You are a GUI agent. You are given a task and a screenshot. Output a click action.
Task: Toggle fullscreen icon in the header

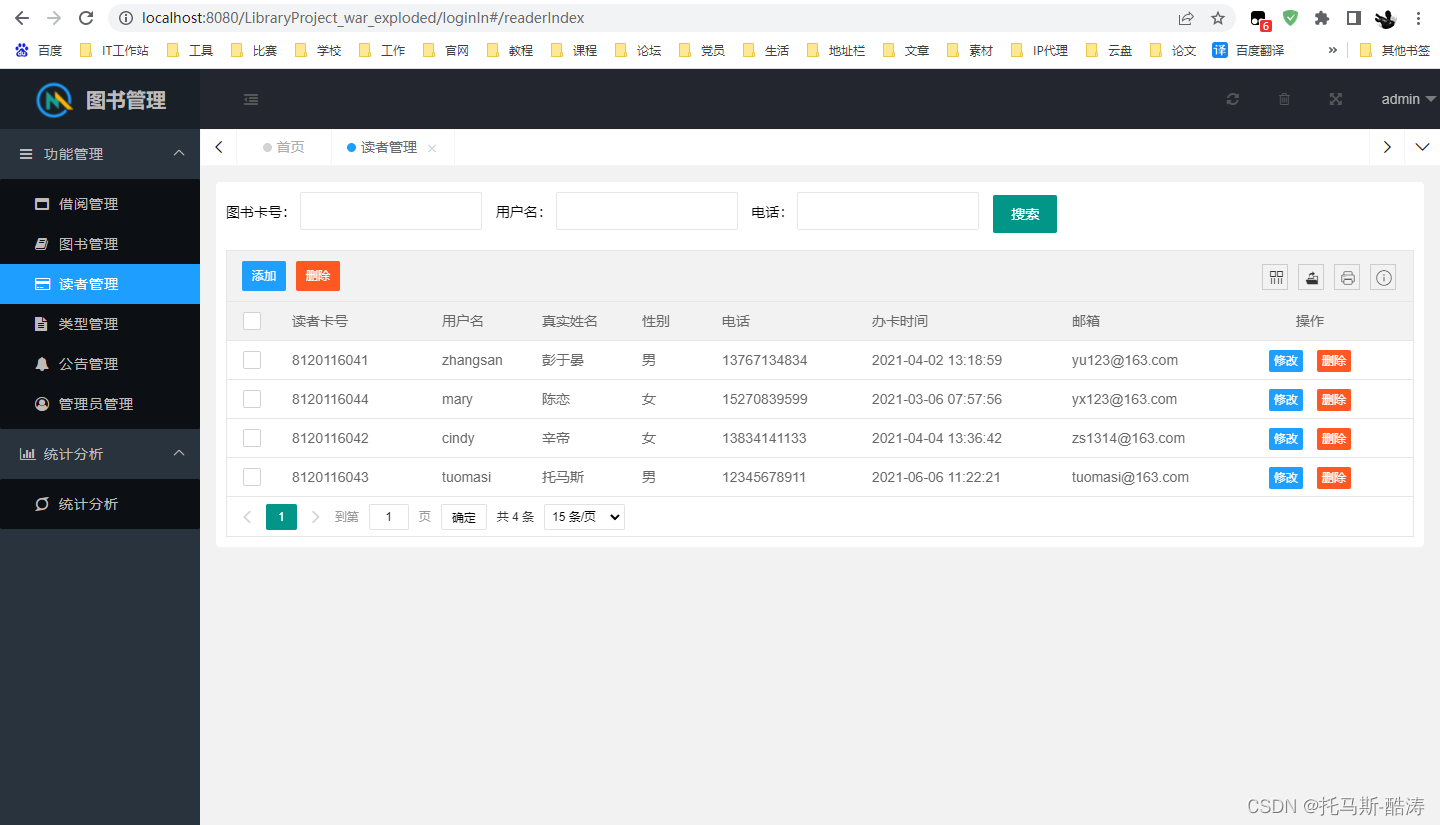pyautogui.click(x=1335, y=99)
